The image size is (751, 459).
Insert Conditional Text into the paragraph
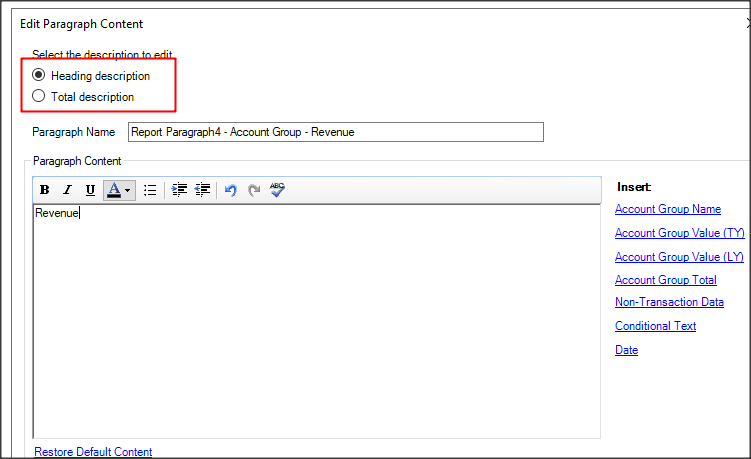tap(655, 326)
